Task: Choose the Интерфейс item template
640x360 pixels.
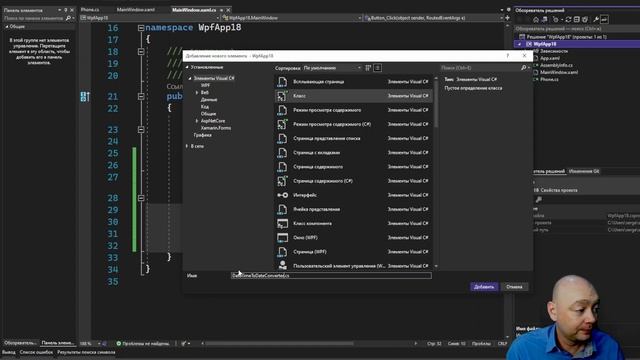Action: [x=353, y=195]
